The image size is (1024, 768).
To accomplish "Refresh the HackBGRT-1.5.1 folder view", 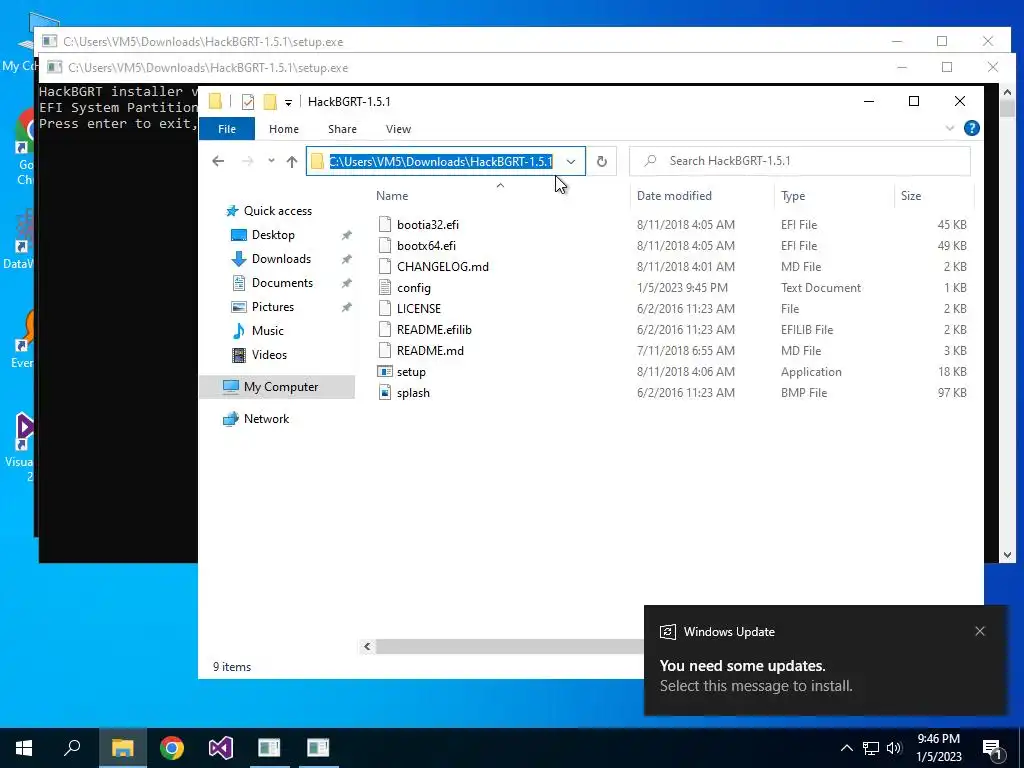I will (601, 161).
